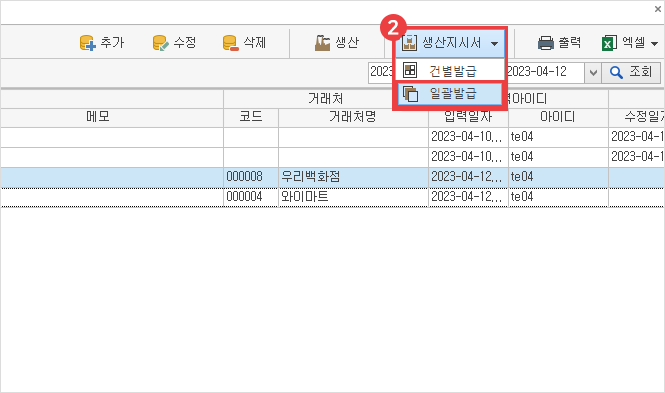
Task: Click the end date field 2023-04-12
Action: [x=545, y=72]
